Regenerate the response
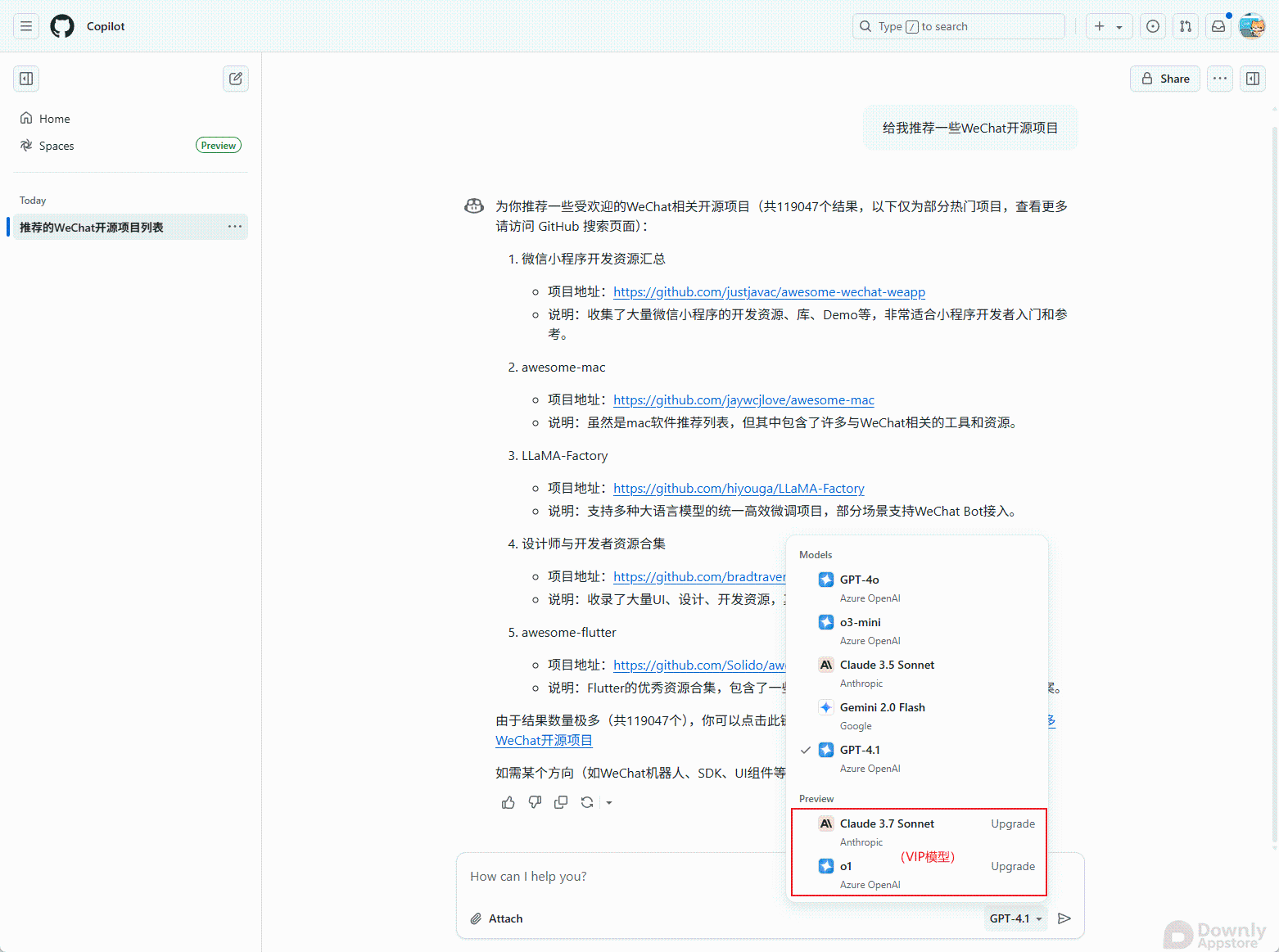1279x952 pixels. 587,802
